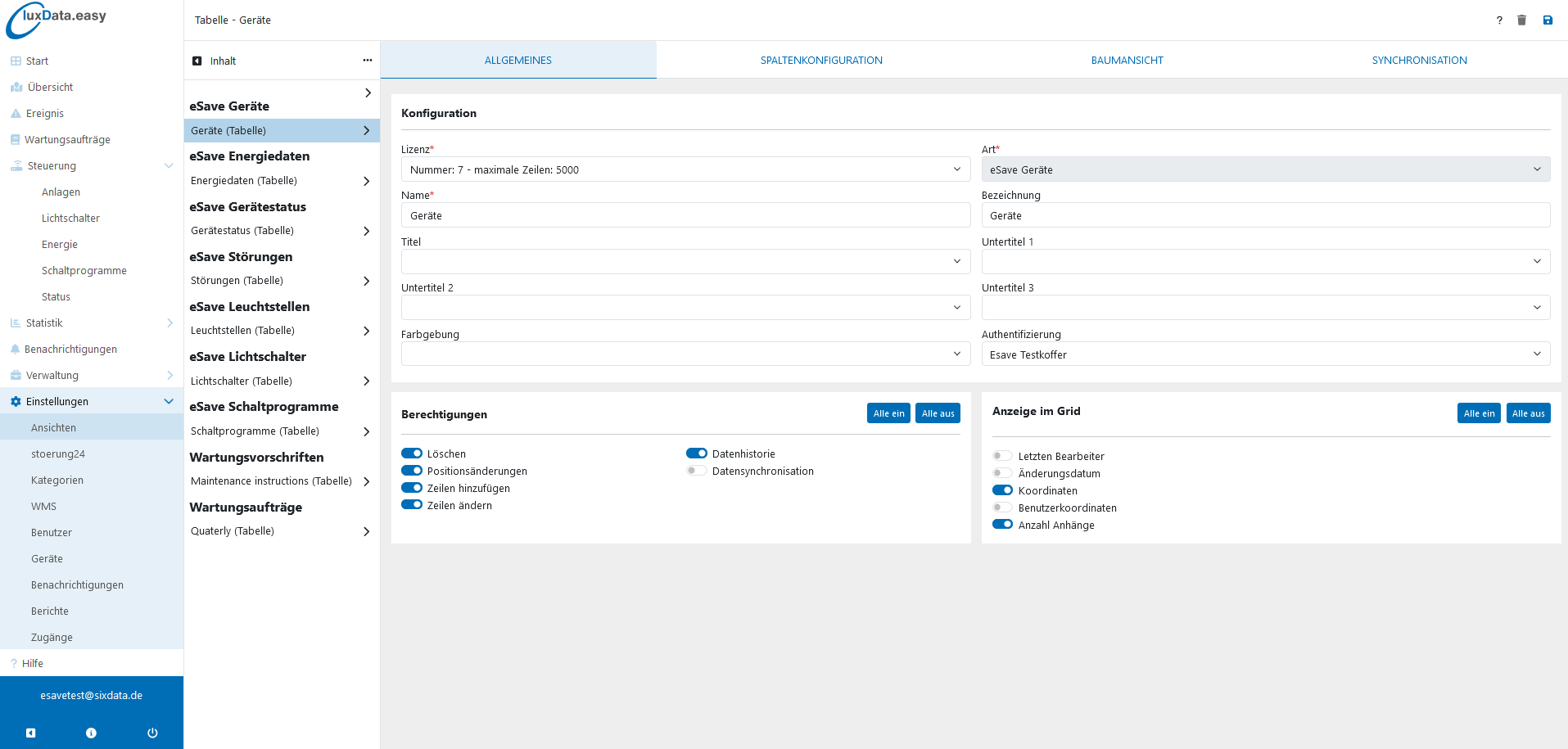Image resolution: width=1568 pixels, height=749 pixels.
Task: Click the luxData.easy logo
Action: pos(56,20)
